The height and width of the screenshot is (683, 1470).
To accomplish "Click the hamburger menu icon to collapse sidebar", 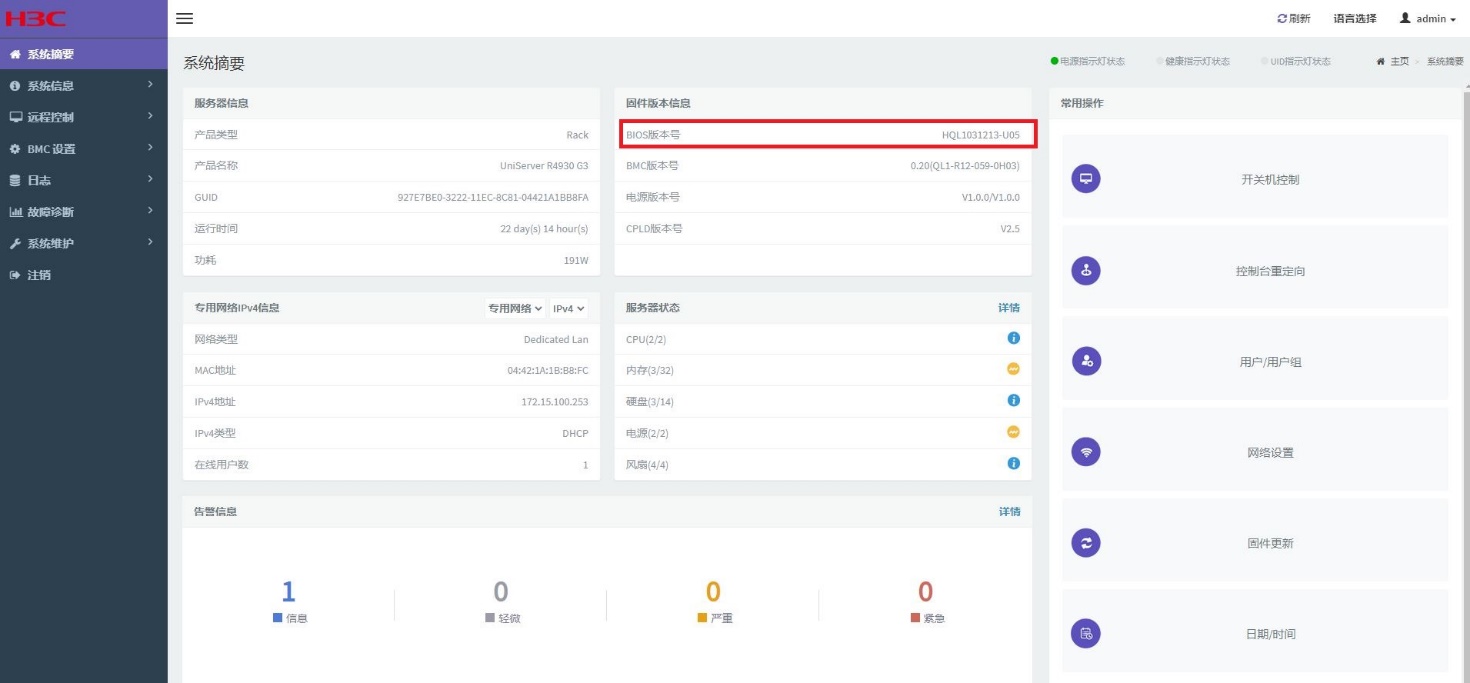I will click(x=184, y=19).
